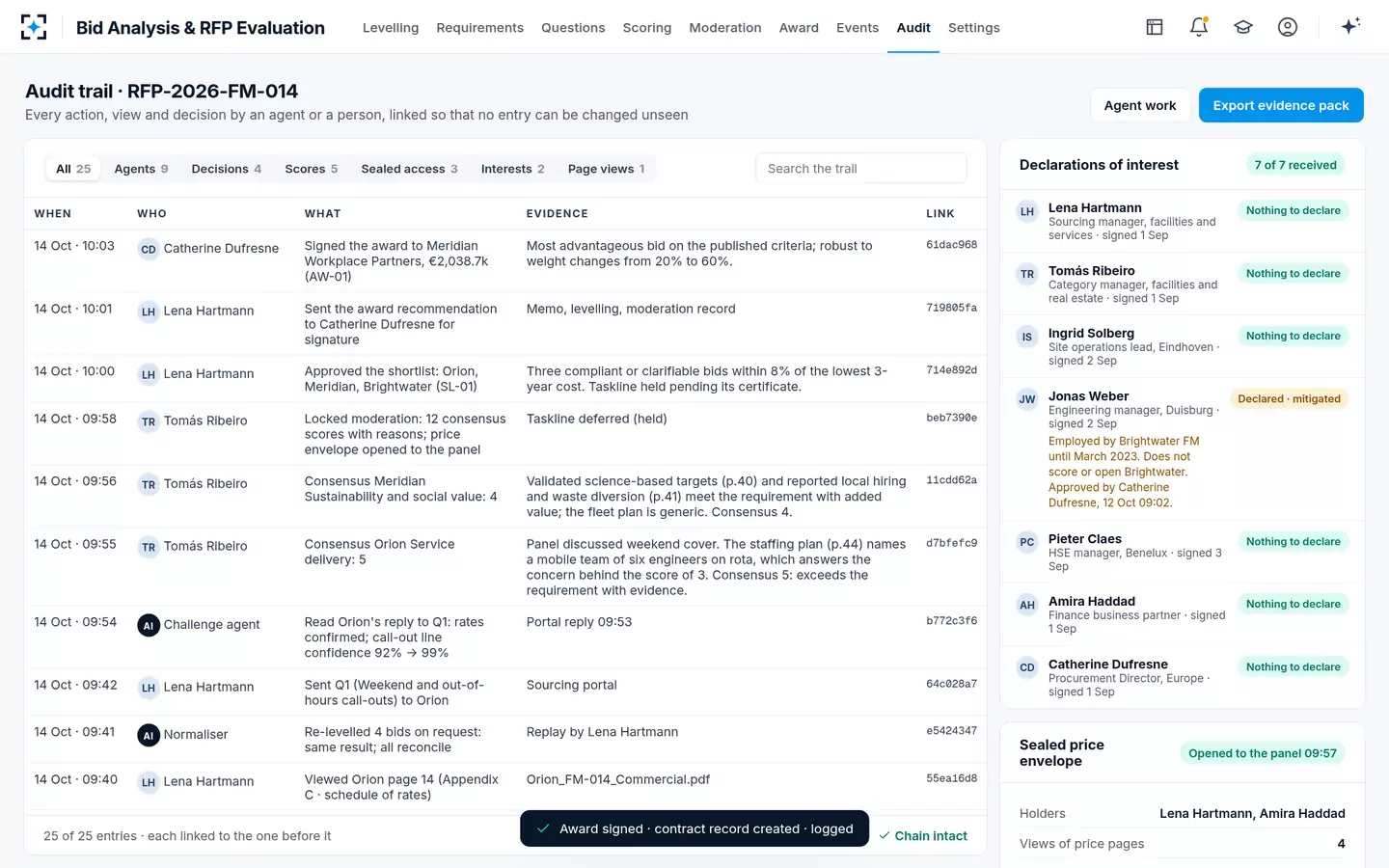Open the graduation cap learning icon
This screenshot has width=1389, height=868.
(x=1243, y=27)
